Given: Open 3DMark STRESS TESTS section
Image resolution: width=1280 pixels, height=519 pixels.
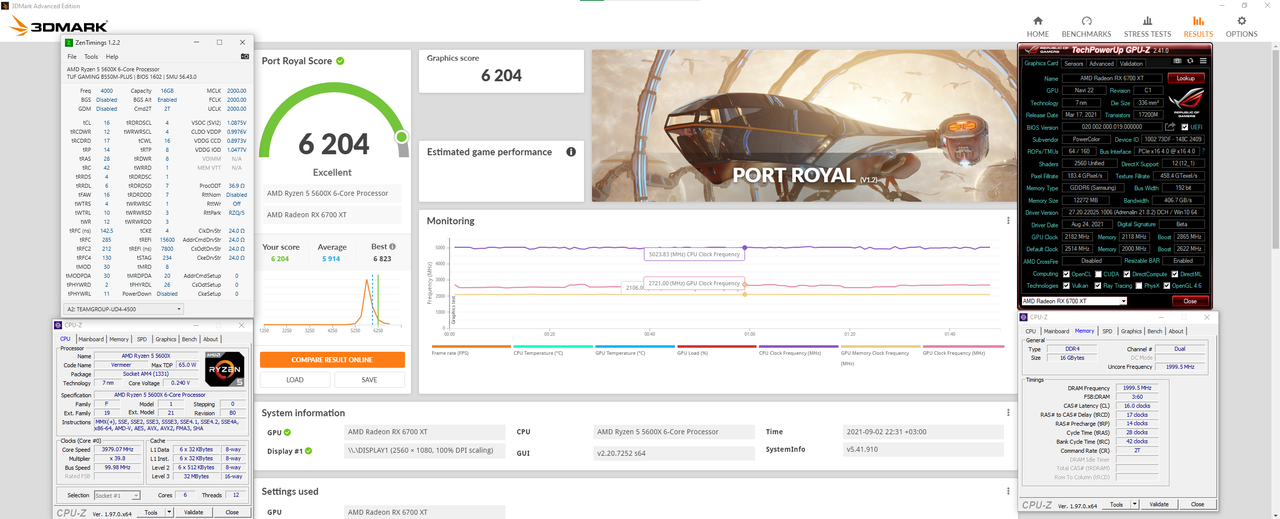Looking at the screenshot, I should click(x=1147, y=26).
